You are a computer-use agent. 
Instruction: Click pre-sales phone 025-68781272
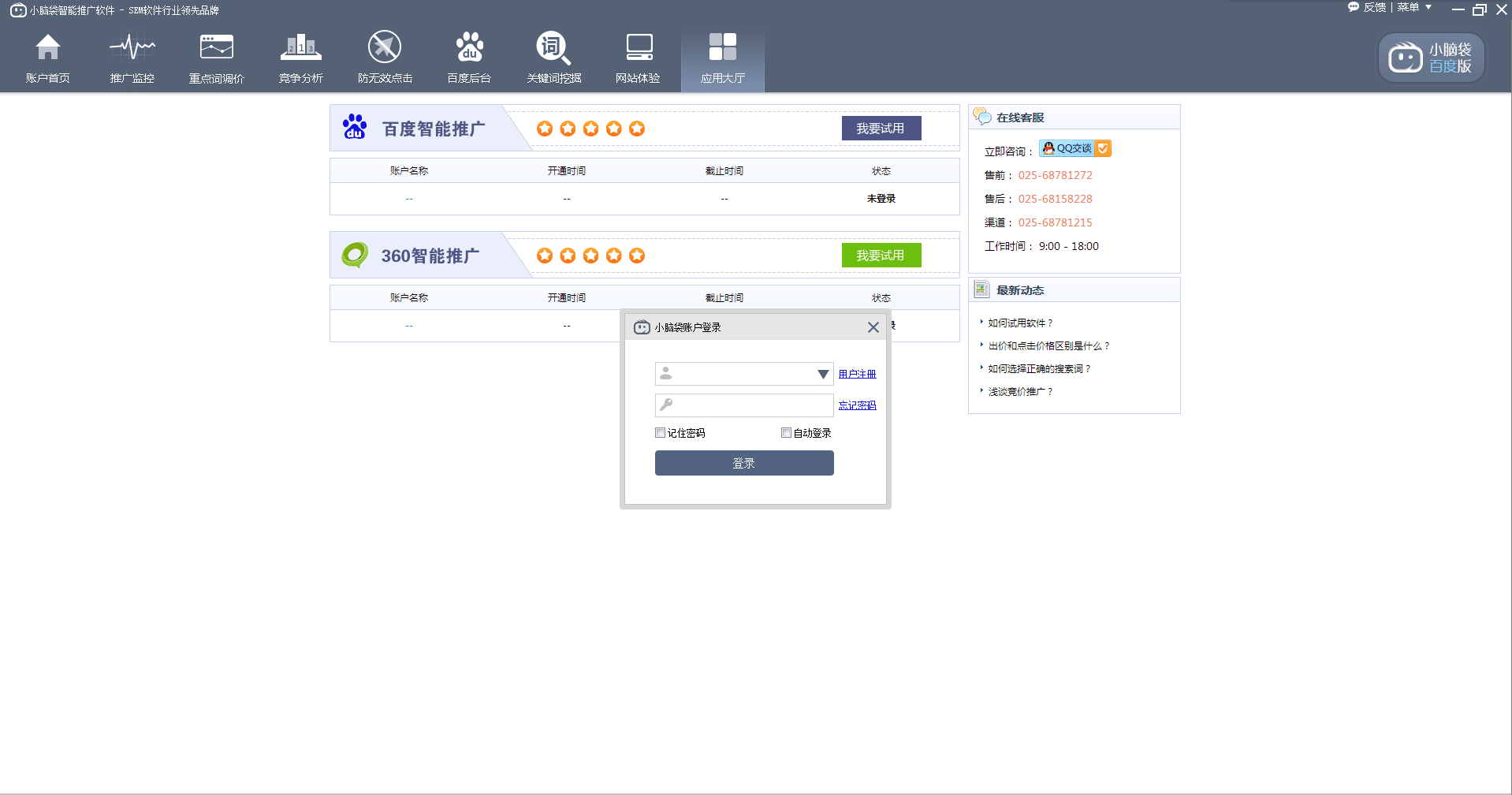(1055, 175)
